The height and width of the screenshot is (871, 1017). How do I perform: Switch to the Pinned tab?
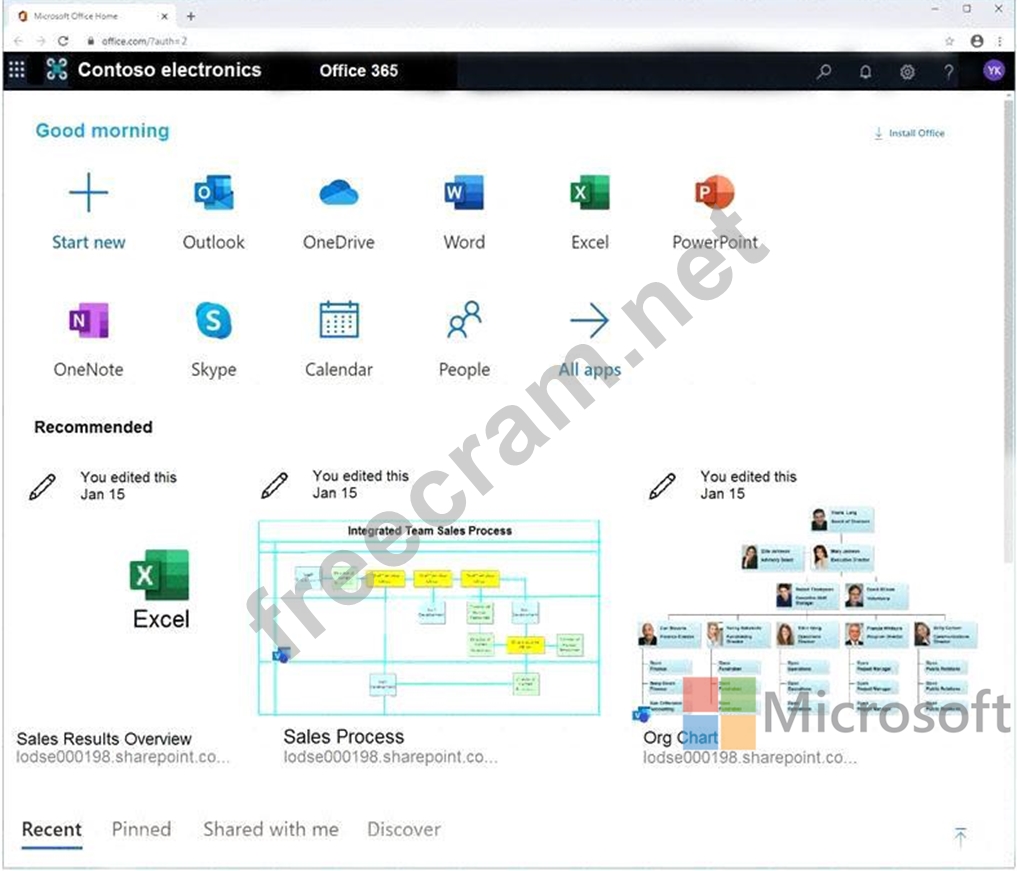141,829
